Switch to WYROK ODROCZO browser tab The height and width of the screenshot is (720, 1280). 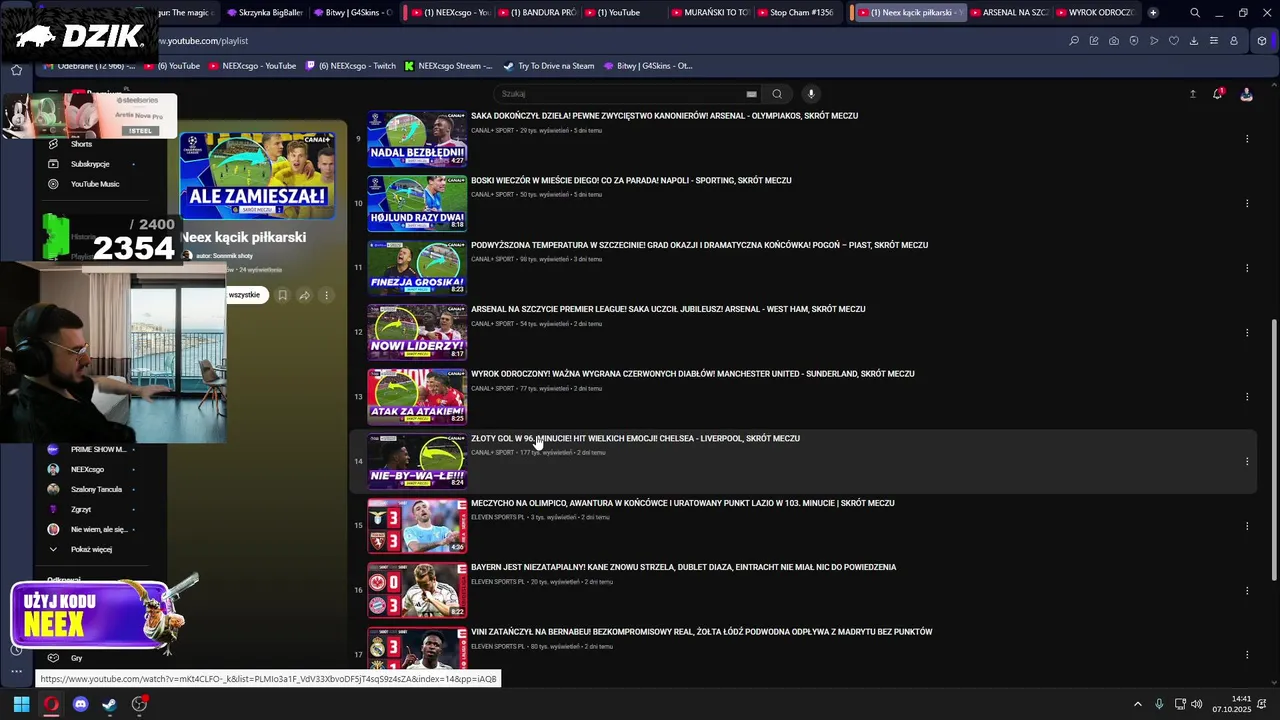click(1095, 13)
